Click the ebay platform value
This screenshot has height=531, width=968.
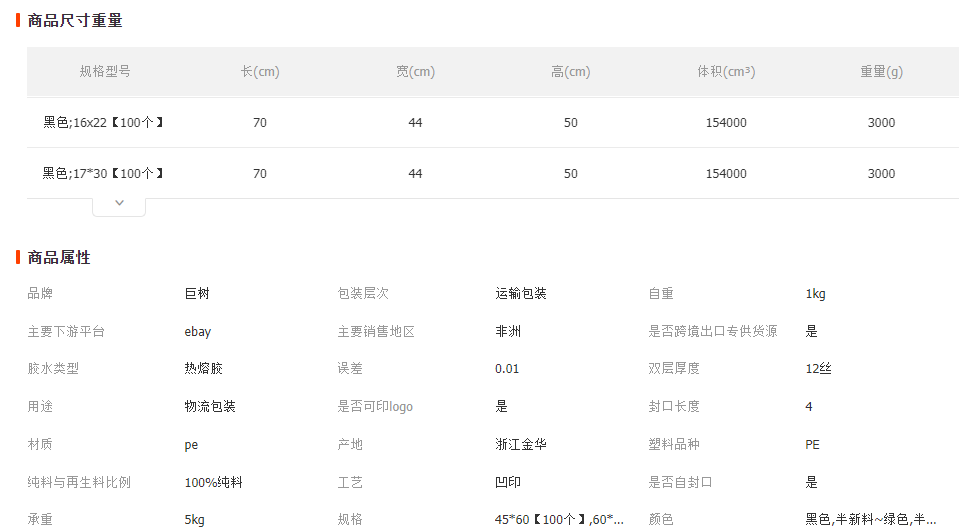(198, 332)
